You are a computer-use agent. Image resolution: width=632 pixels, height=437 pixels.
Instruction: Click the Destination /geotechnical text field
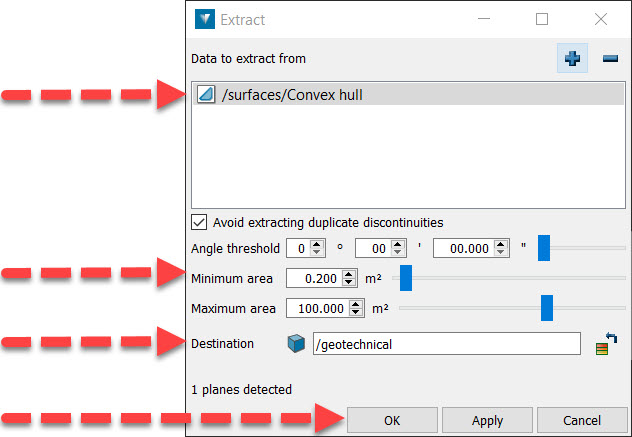(x=447, y=344)
